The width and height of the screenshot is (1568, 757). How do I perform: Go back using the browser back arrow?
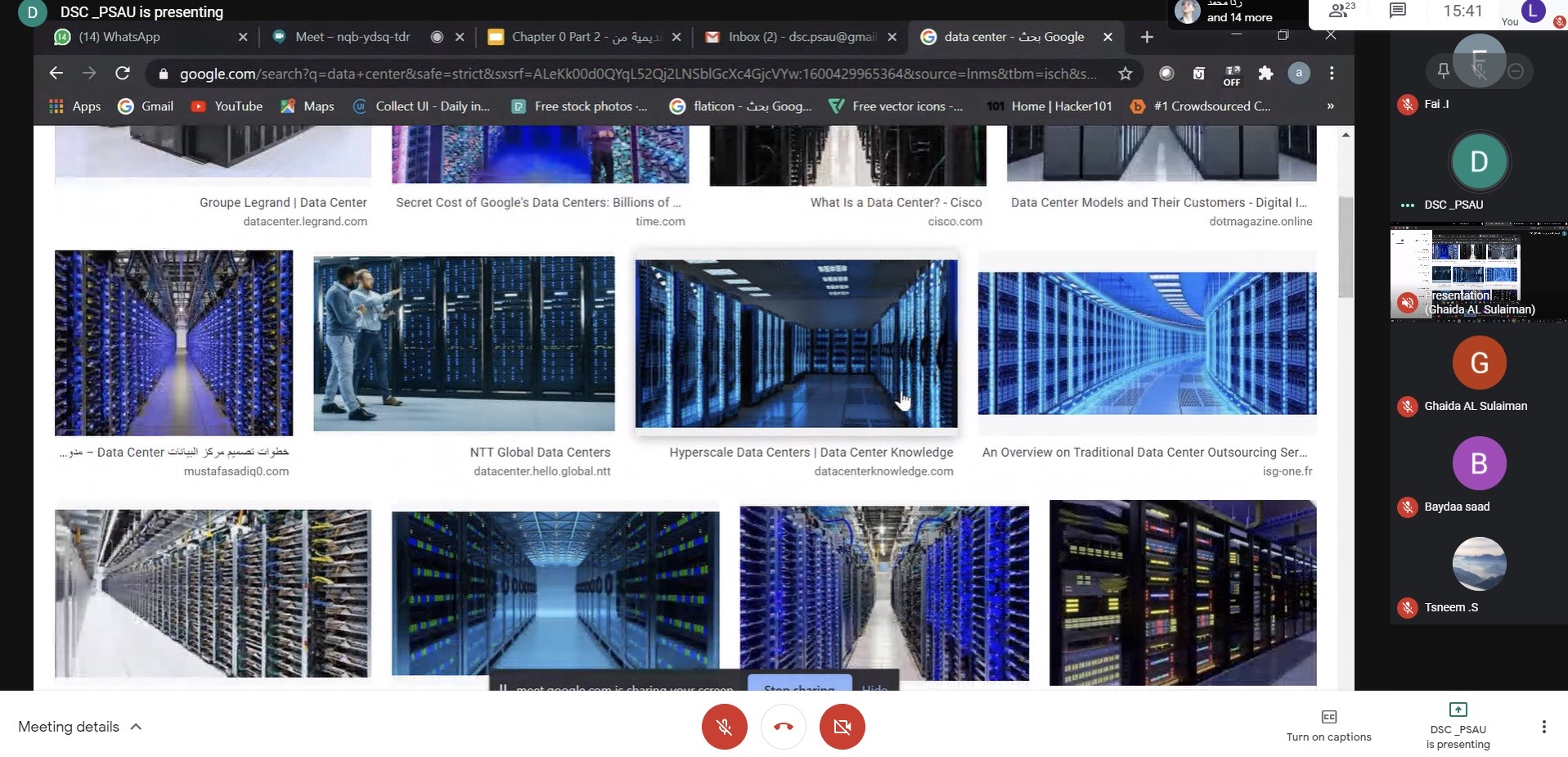pos(56,74)
